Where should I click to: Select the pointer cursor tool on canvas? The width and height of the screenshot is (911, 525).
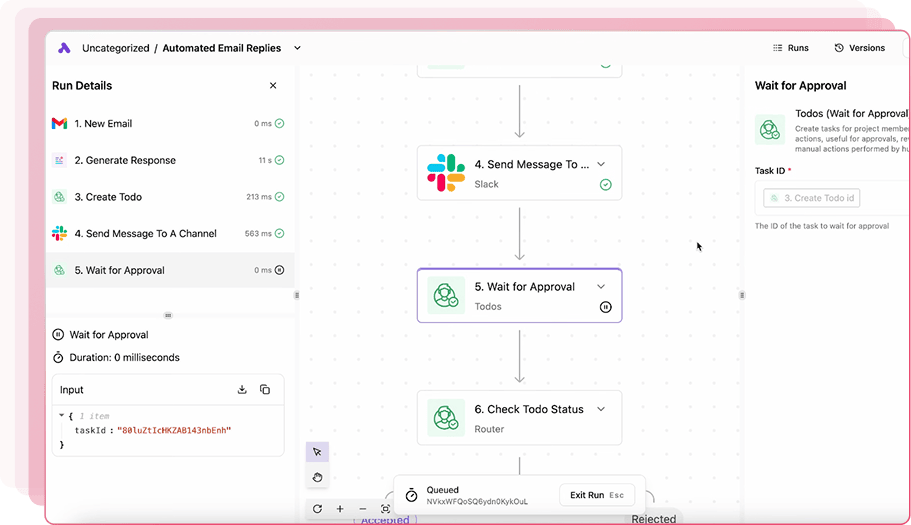[x=317, y=452]
